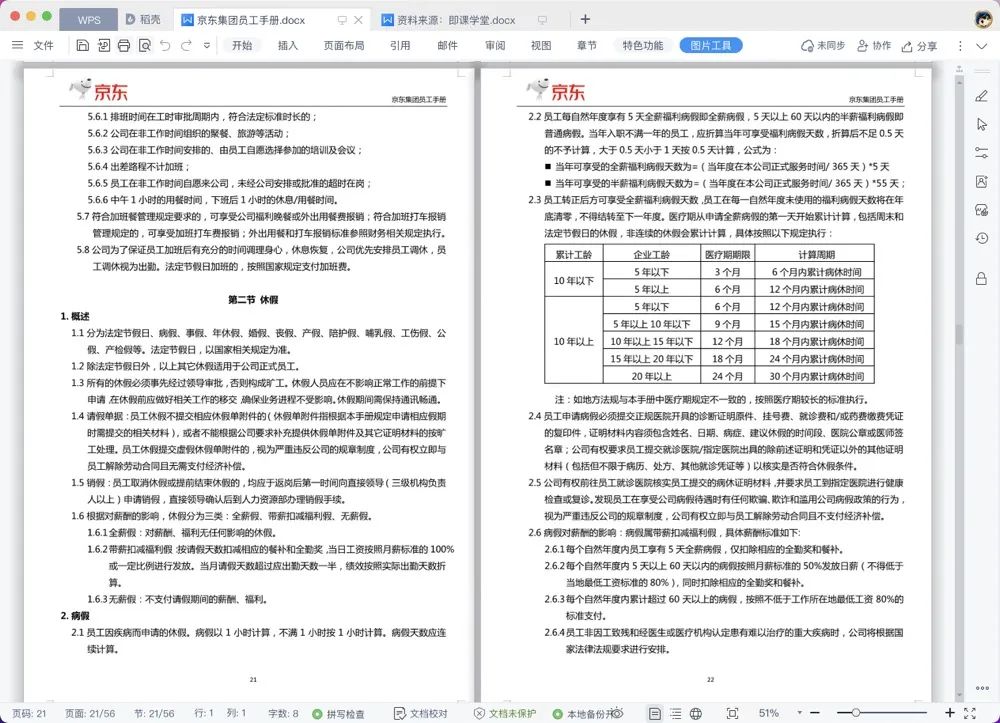Open the 章节 ribbon tab
This screenshot has height=723, width=1000.
pos(587,45)
